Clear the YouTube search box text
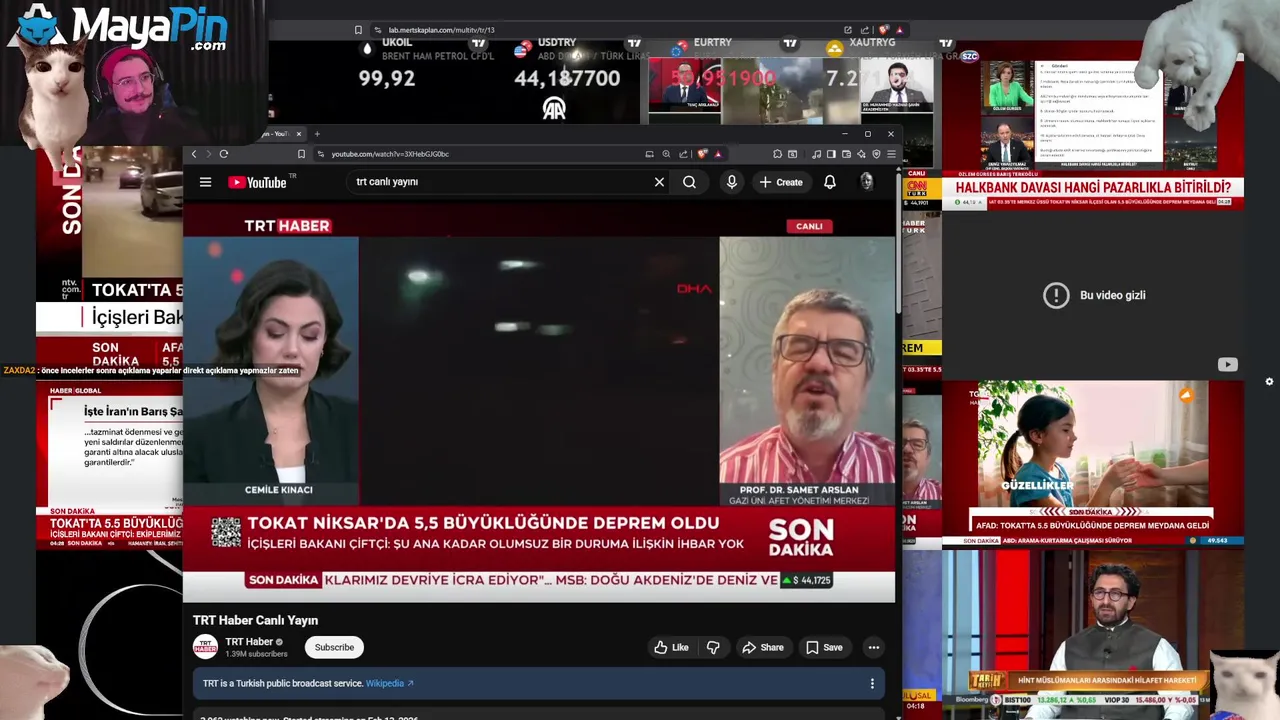Image resolution: width=1280 pixels, height=720 pixels. click(659, 182)
